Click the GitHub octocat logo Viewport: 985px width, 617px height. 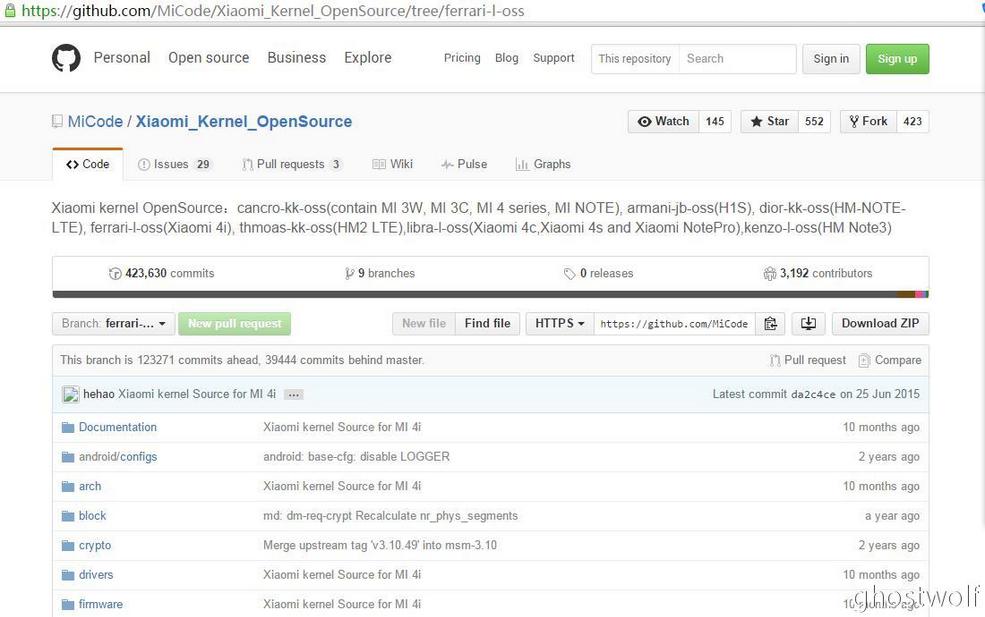pos(66,58)
